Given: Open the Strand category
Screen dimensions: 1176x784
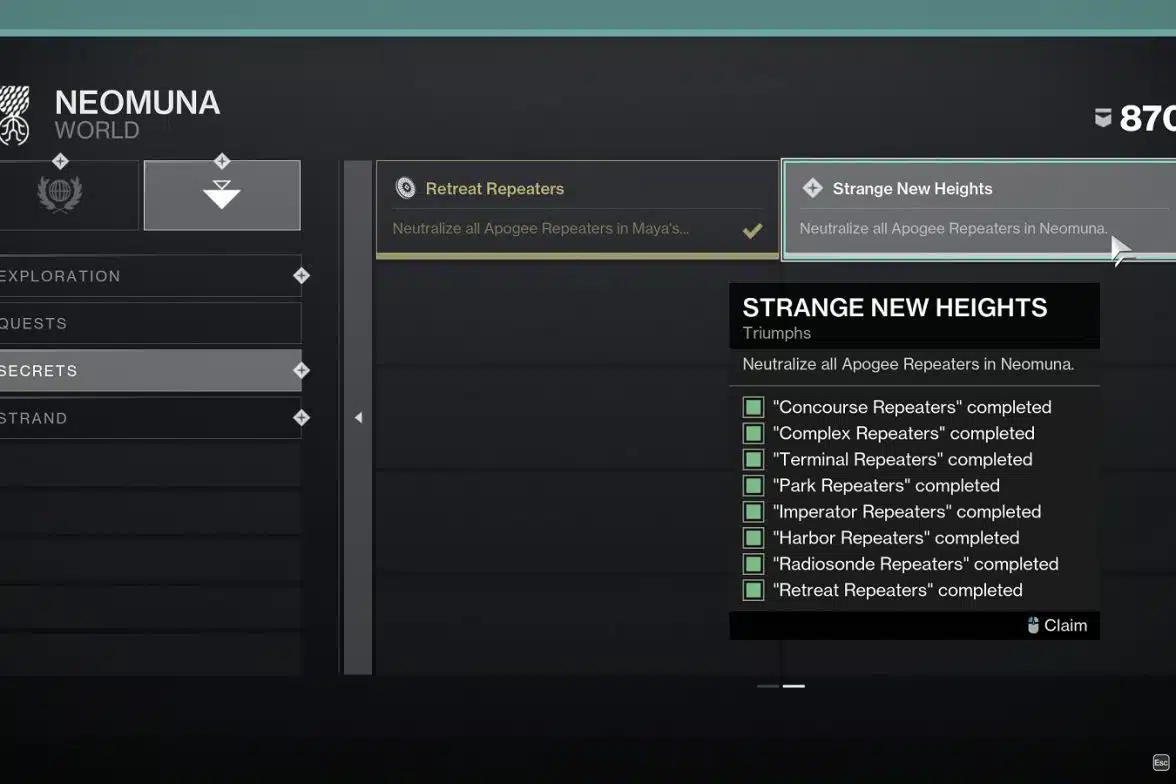Looking at the screenshot, I should (x=150, y=418).
